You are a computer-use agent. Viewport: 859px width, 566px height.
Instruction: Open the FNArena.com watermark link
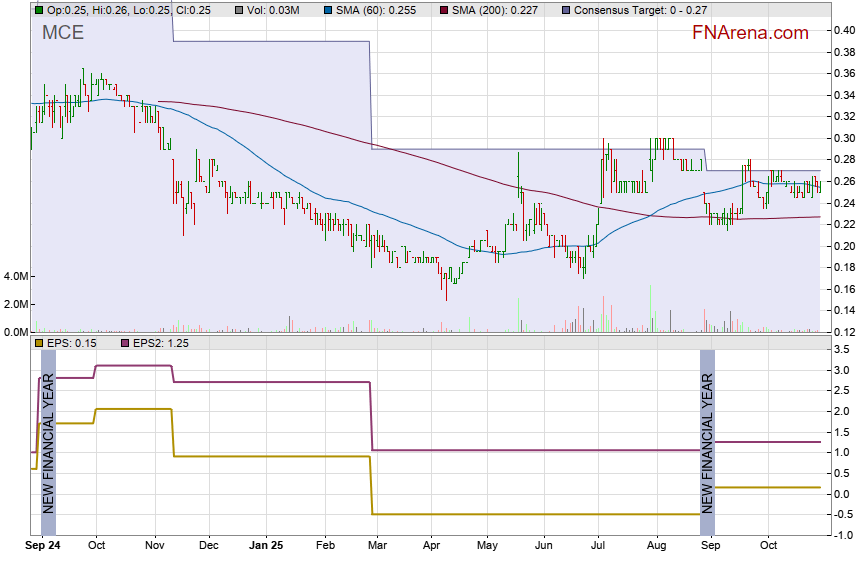pyautogui.click(x=750, y=33)
